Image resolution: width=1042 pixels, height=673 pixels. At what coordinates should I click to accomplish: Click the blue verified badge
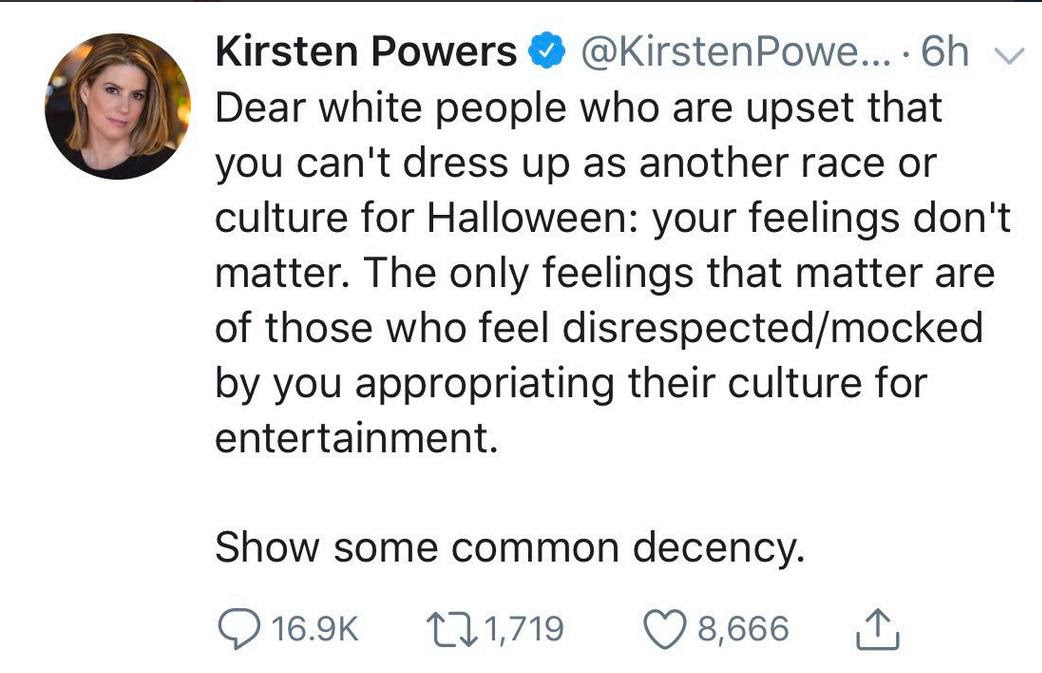[543, 53]
